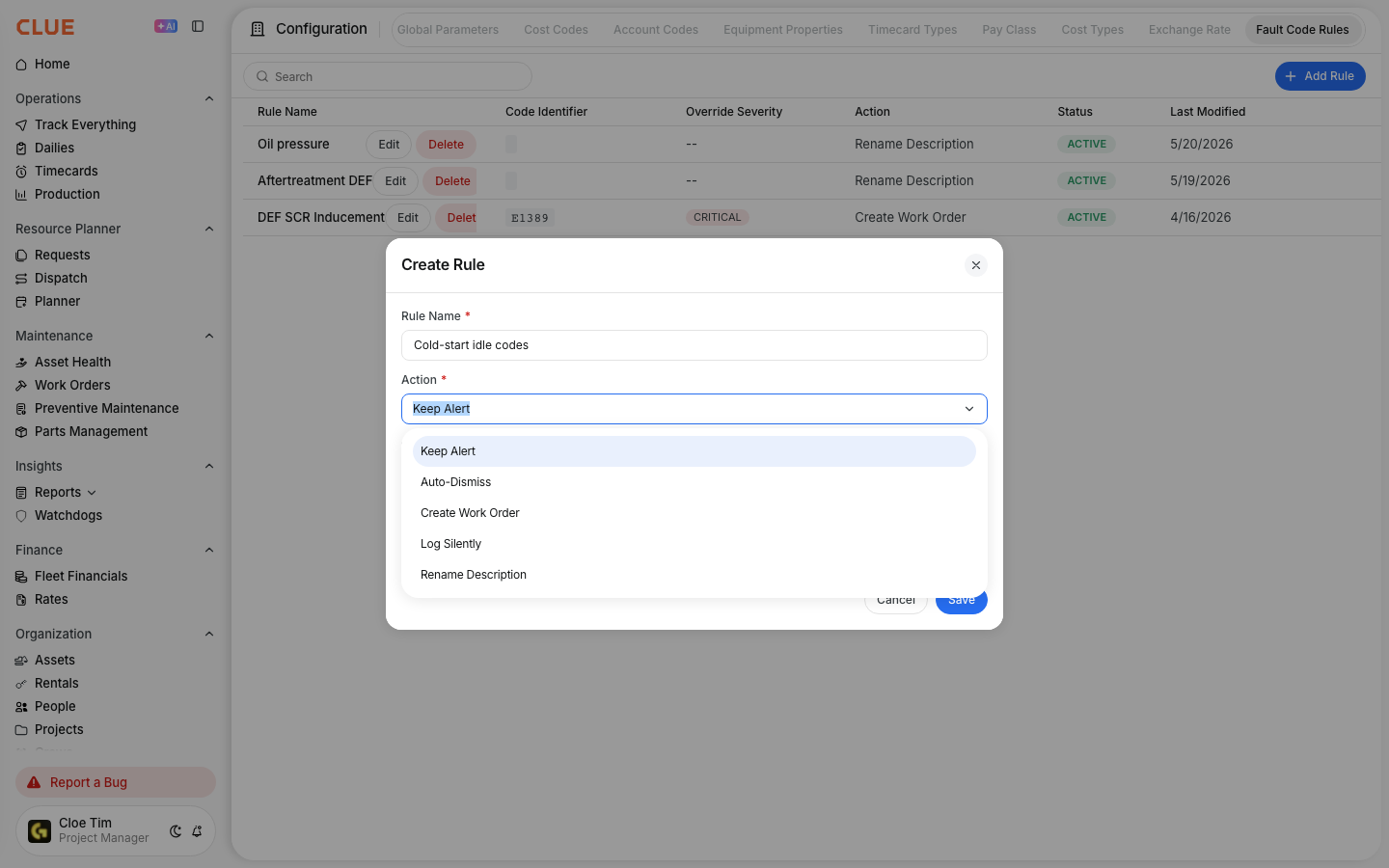Viewport: 1389px width, 868px height.
Task: Pick Log Silently from the list
Action: tap(694, 544)
